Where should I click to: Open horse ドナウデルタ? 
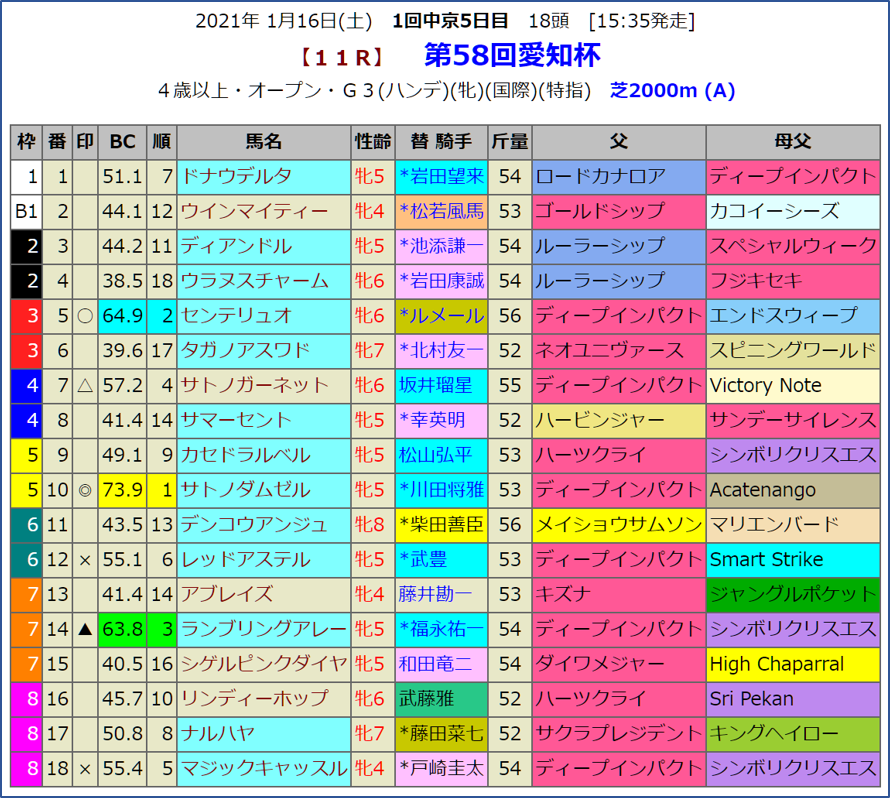click(x=236, y=177)
